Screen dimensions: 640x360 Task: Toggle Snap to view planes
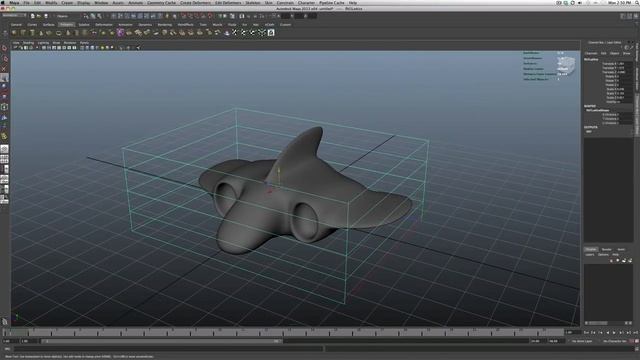point(203,16)
